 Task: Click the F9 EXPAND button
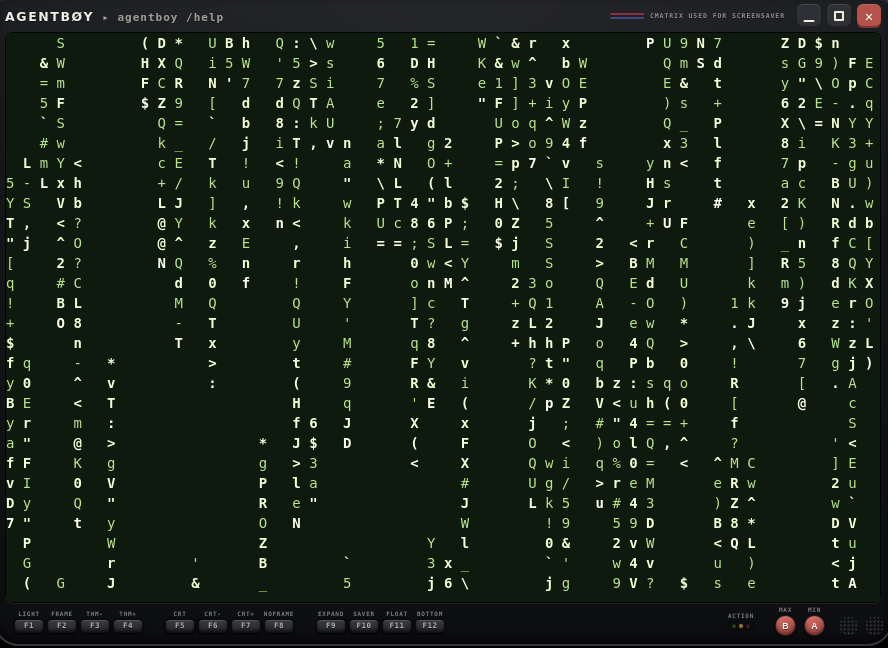click(331, 625)
